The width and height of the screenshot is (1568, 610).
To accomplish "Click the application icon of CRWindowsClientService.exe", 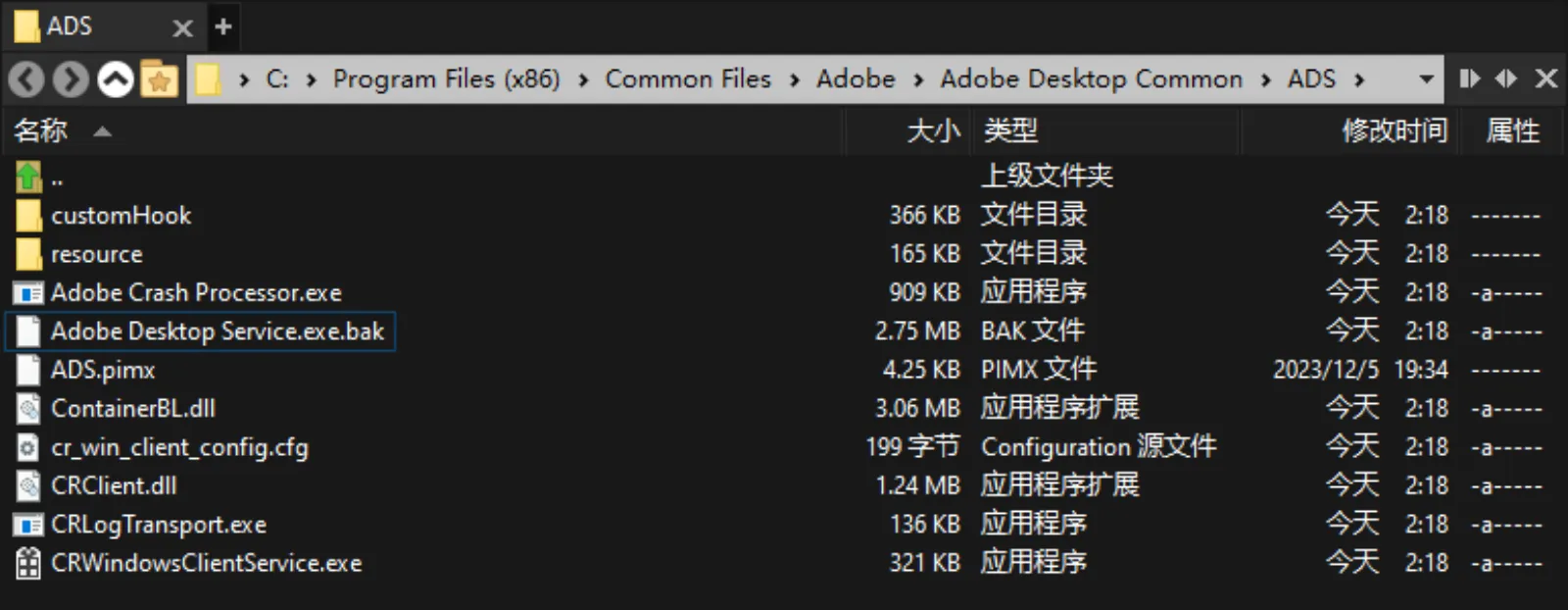I will (x=26, y=563).
